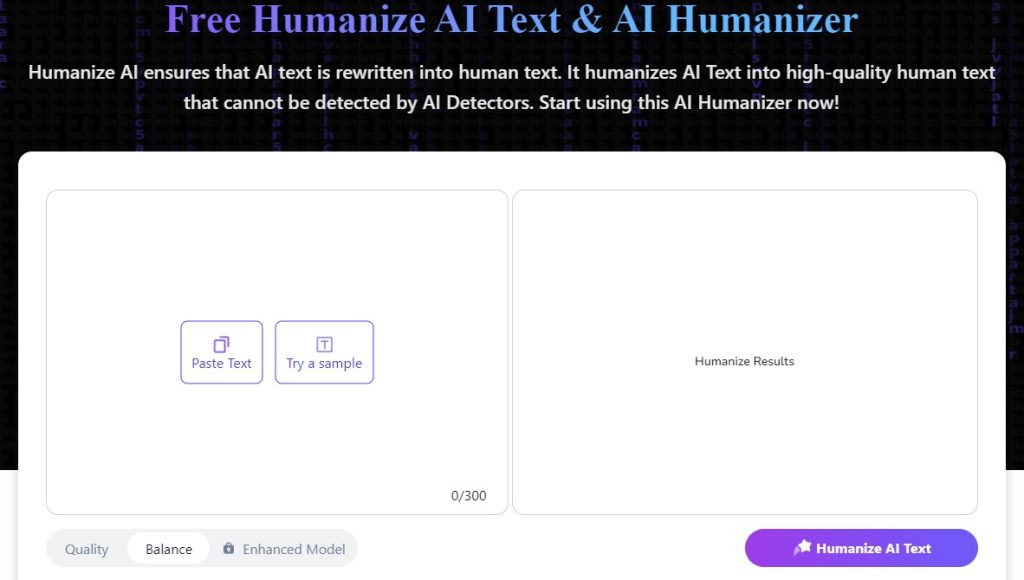Click the mode selector pill control
Screen dimensions: 1024x580
pos(200,548)
